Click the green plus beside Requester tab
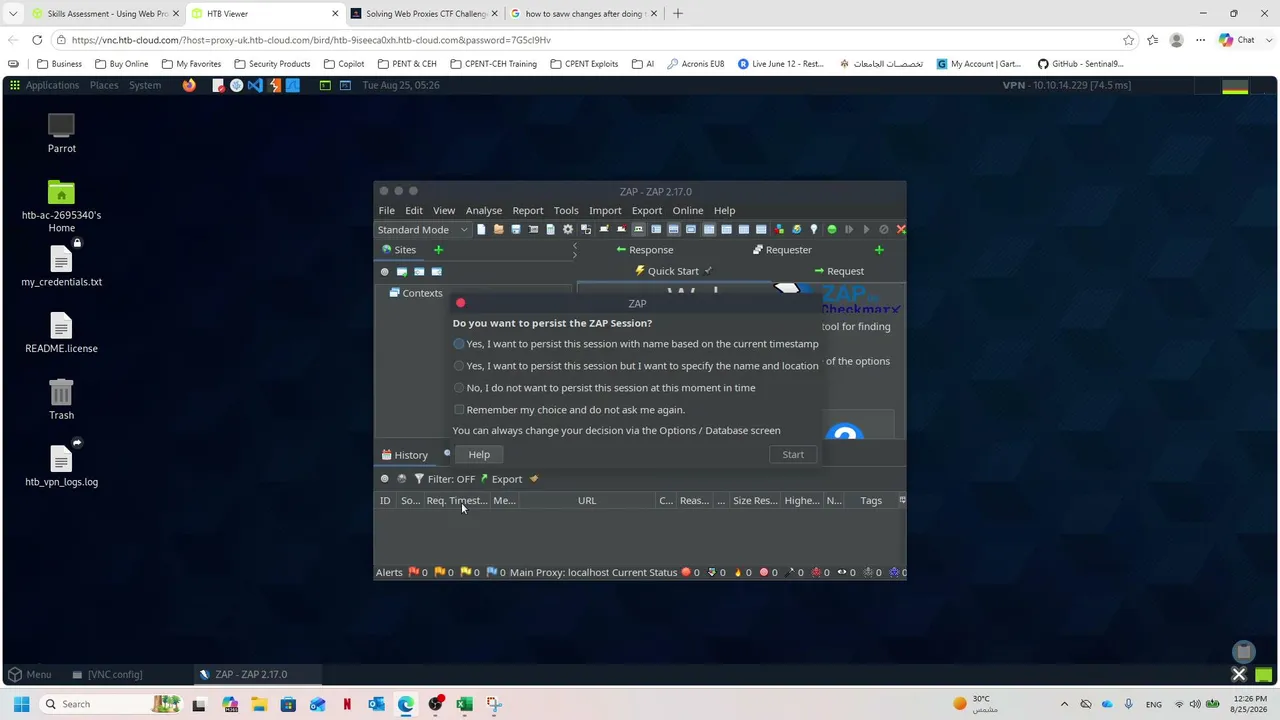1280x720 pixels. (x=879, y=250)
